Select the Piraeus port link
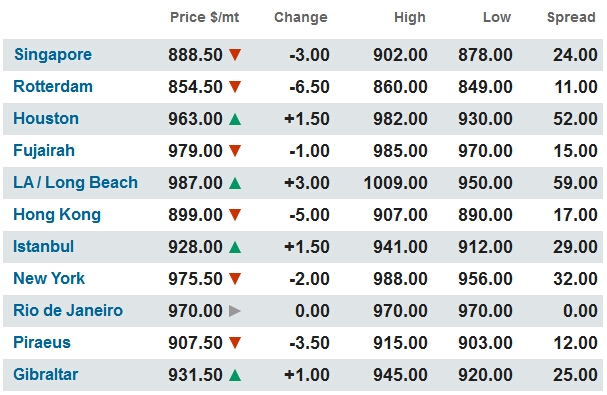This screenshot has height=395, width=607. click(42, 342)
